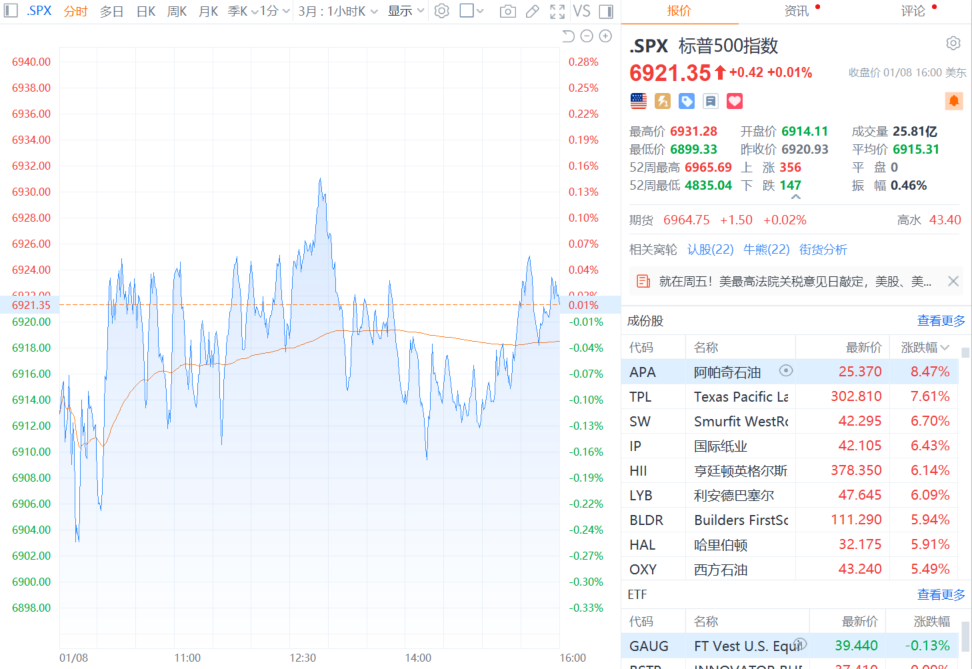Expand the layout square dropdown arrow

(480, 11)
